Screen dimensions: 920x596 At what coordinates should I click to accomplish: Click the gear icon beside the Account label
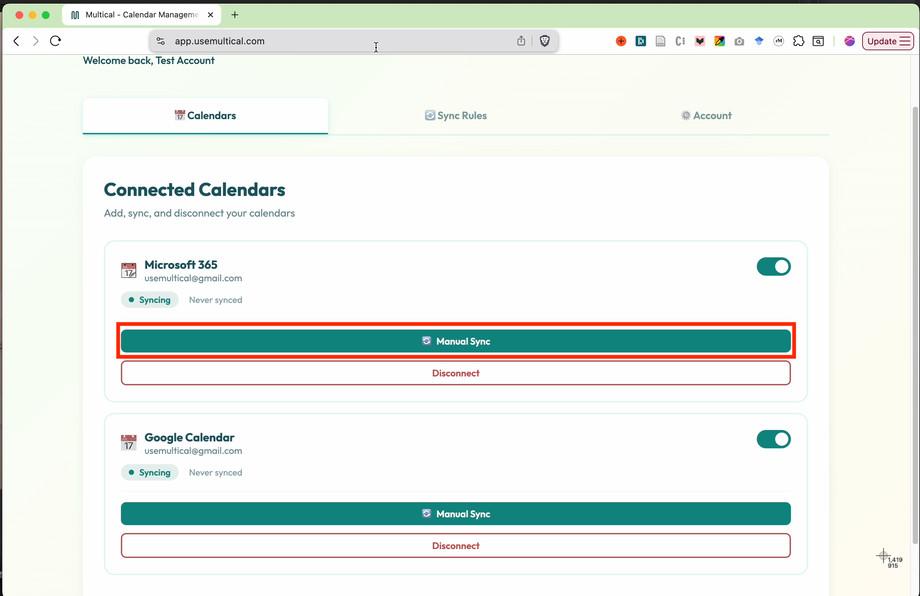(685, 115)
